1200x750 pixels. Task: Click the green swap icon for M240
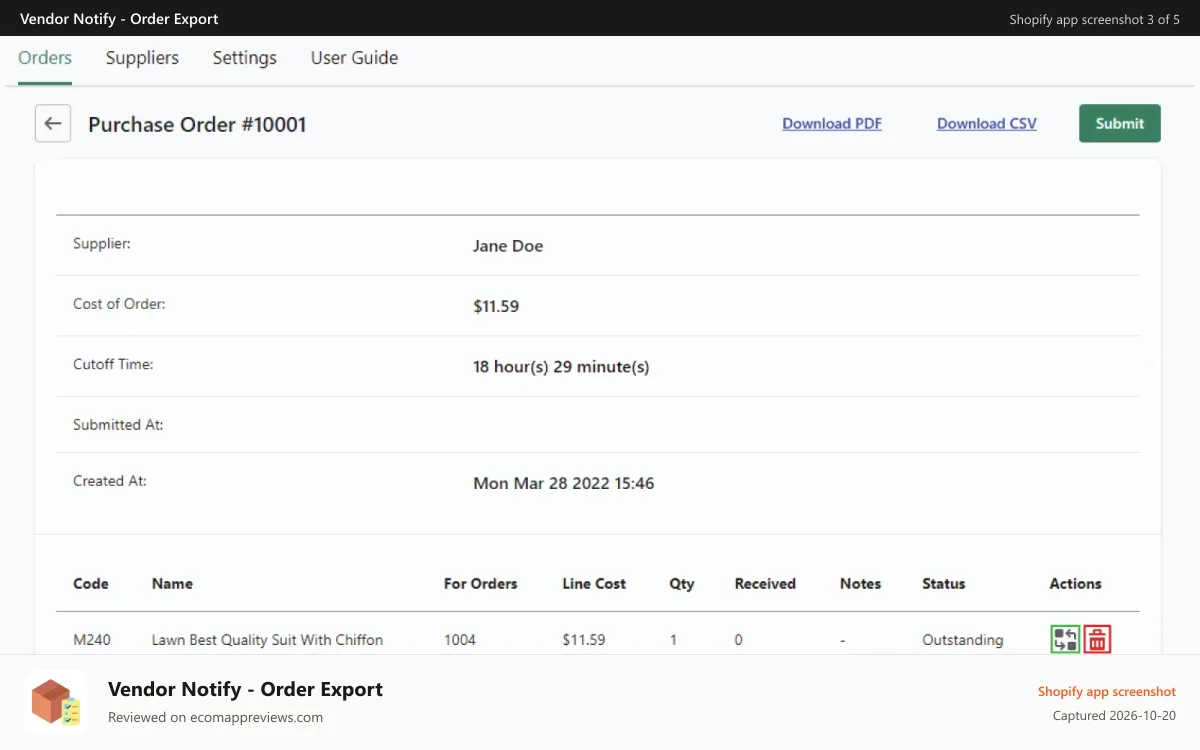click(x=1065, y=639)
